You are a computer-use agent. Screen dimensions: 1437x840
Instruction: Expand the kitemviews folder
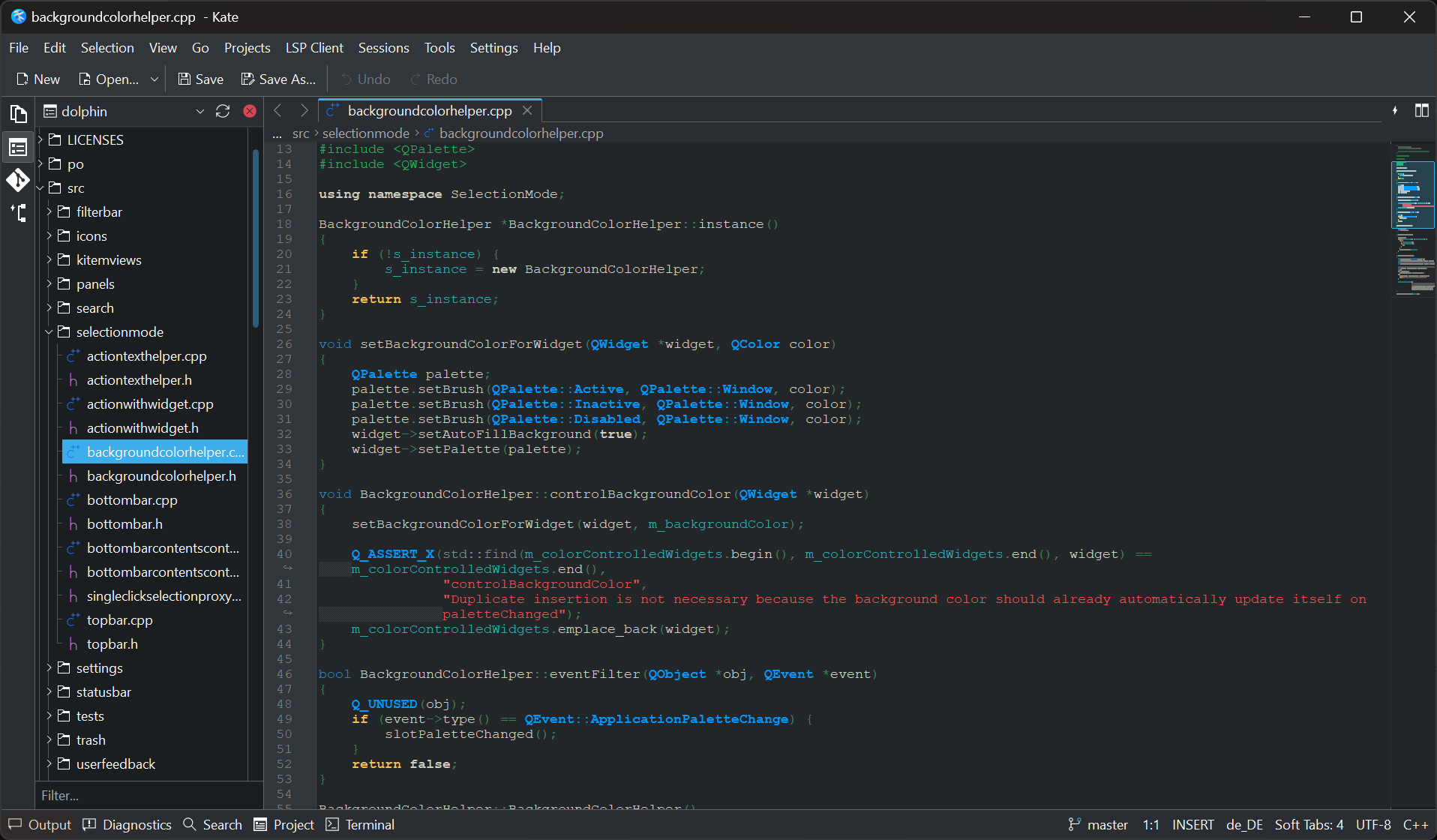pos(49,260)
